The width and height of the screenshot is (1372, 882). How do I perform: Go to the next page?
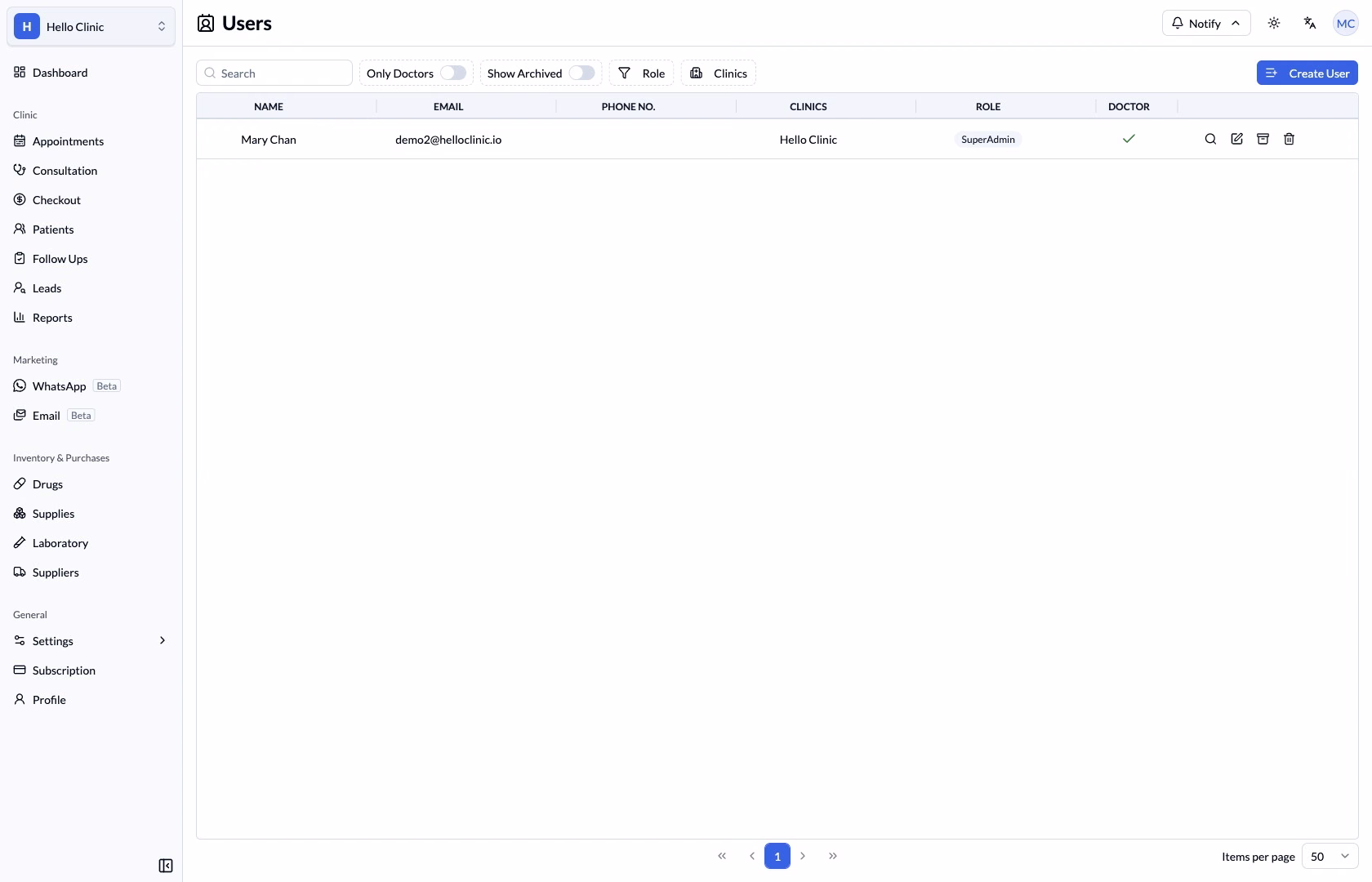coord(803,856)
